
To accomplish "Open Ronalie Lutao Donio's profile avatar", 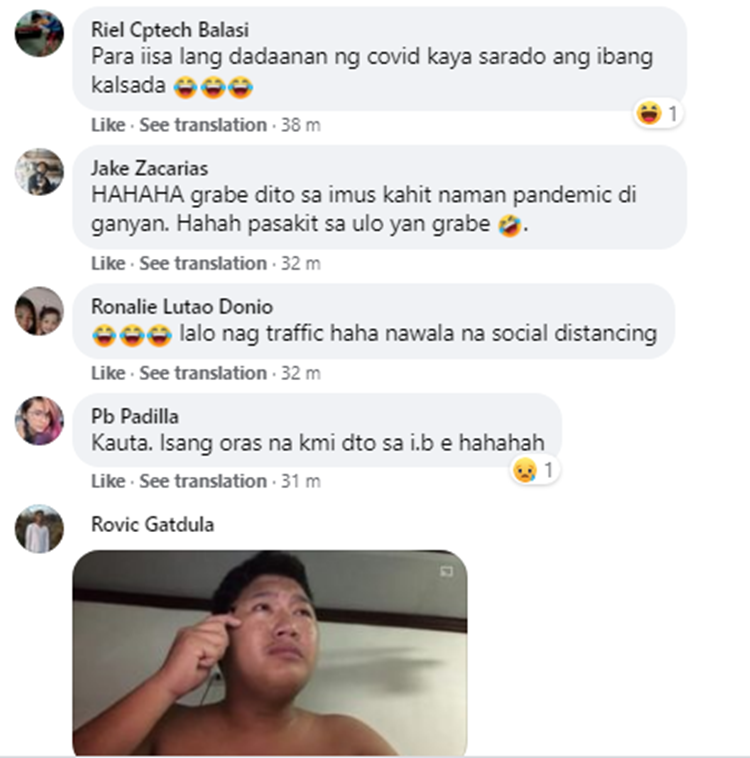I will point(39,310).
